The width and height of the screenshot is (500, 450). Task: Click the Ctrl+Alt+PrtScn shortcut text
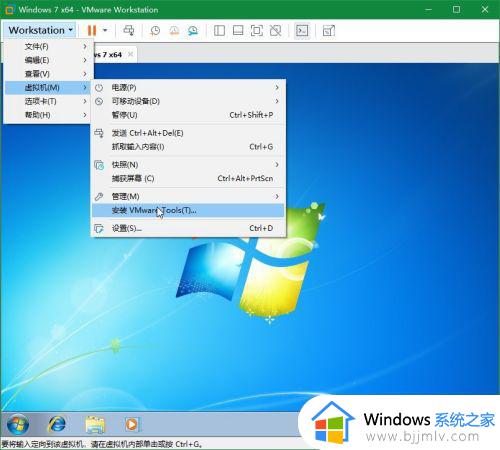(x=245, y=178)
